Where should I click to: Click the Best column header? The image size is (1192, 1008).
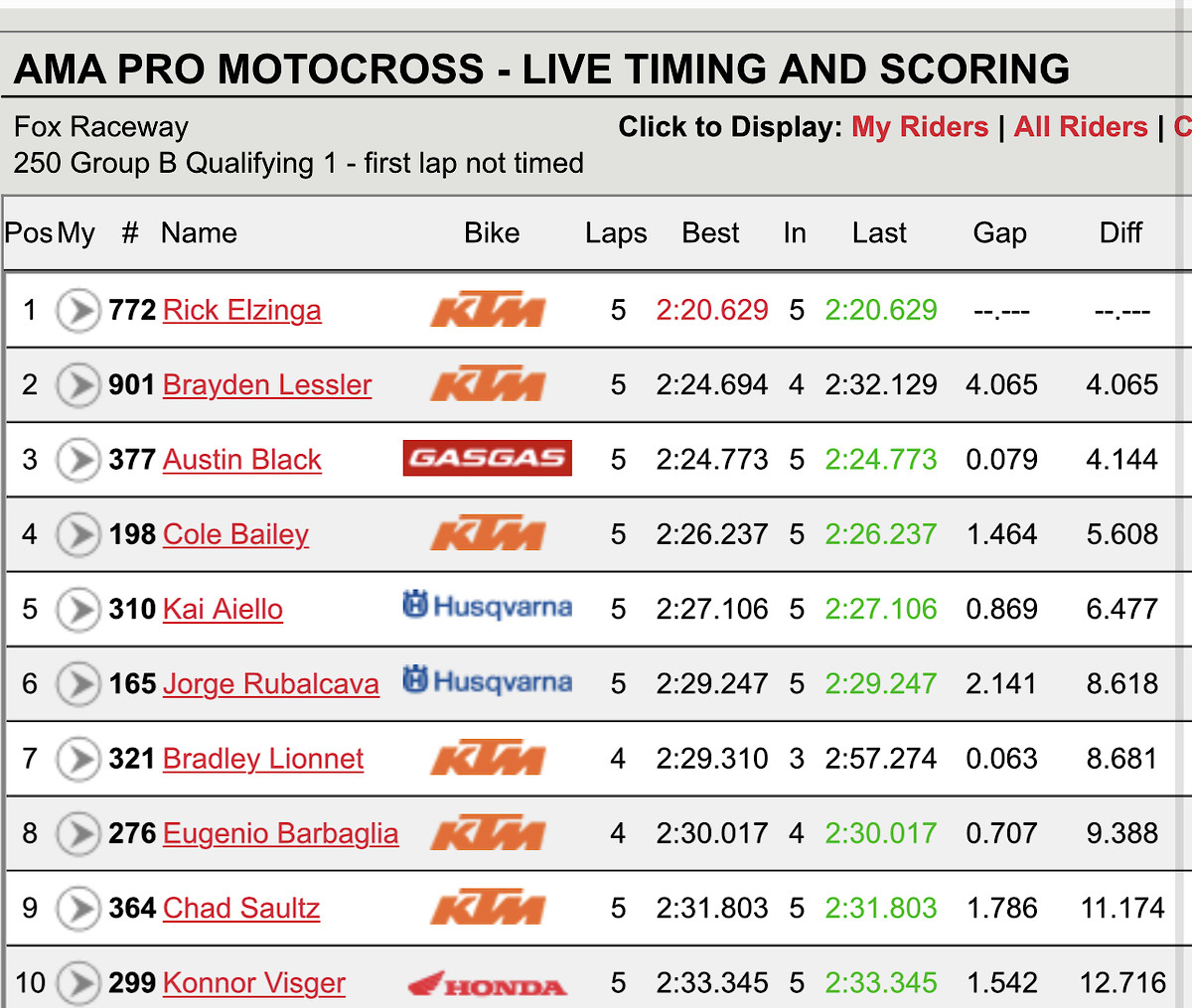(710, 232)
